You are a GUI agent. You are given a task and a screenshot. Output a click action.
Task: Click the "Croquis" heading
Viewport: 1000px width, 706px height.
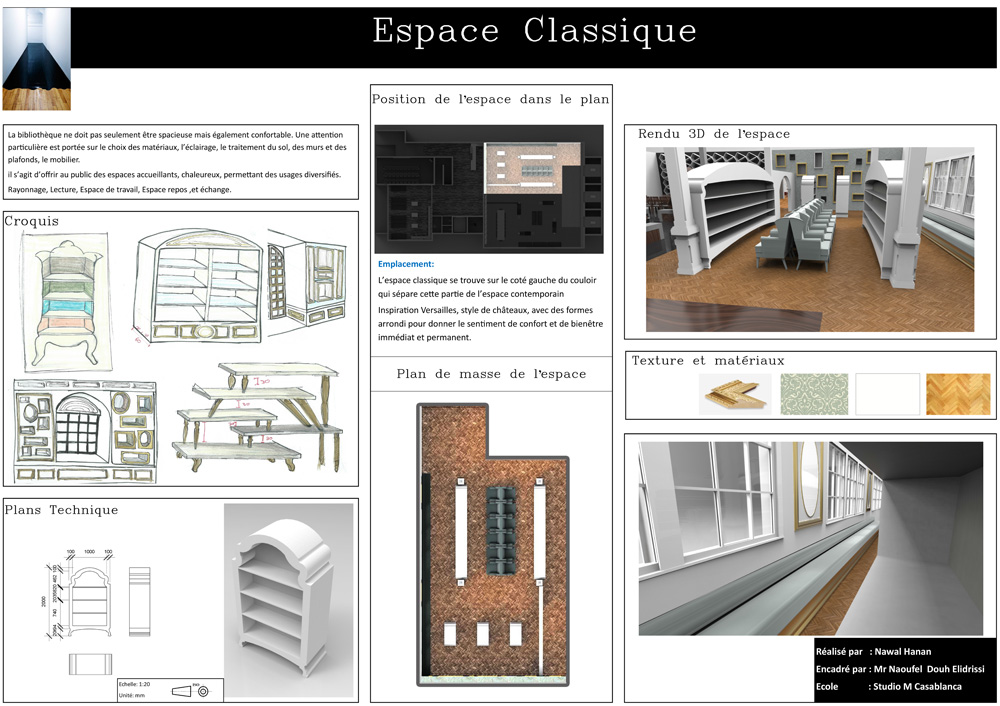(x=31, y=221)
